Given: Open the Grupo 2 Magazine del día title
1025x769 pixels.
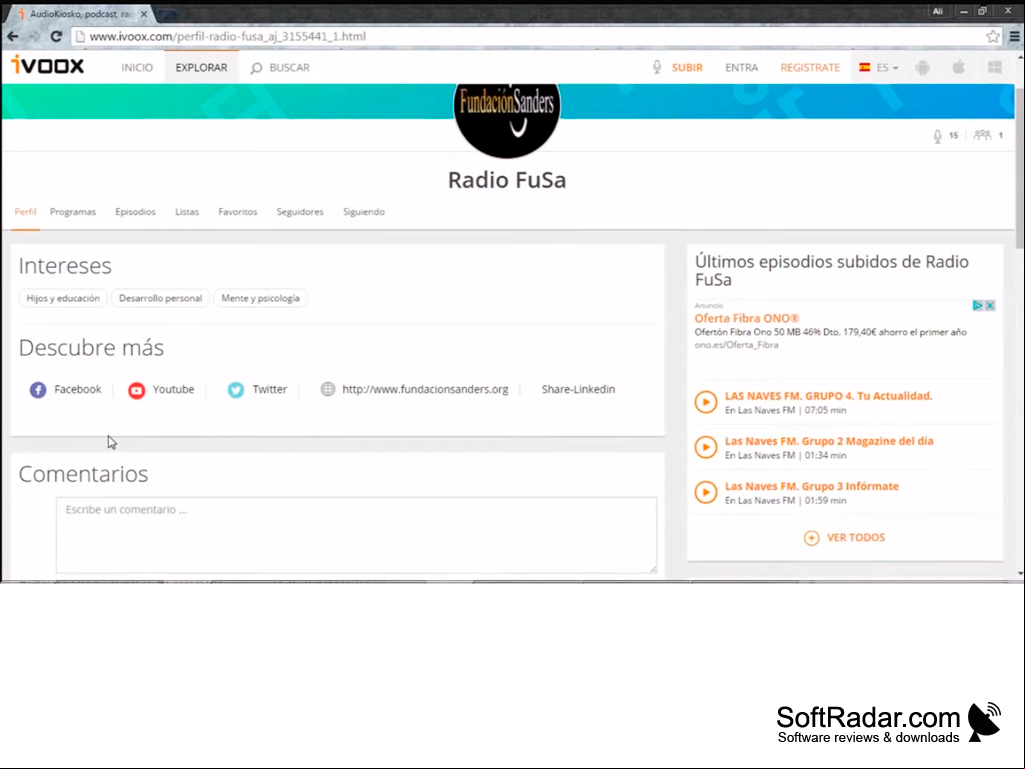Looking at the screenshot, I should (829, 441).
